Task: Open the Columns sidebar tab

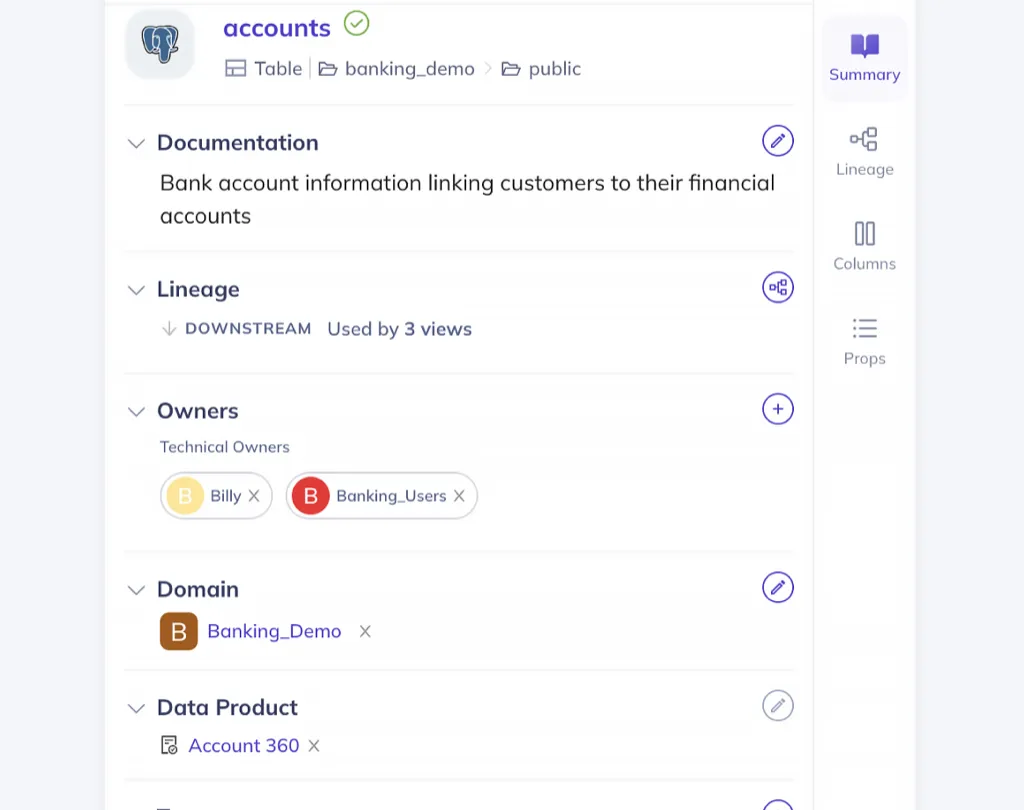Action: pos(864,246)
